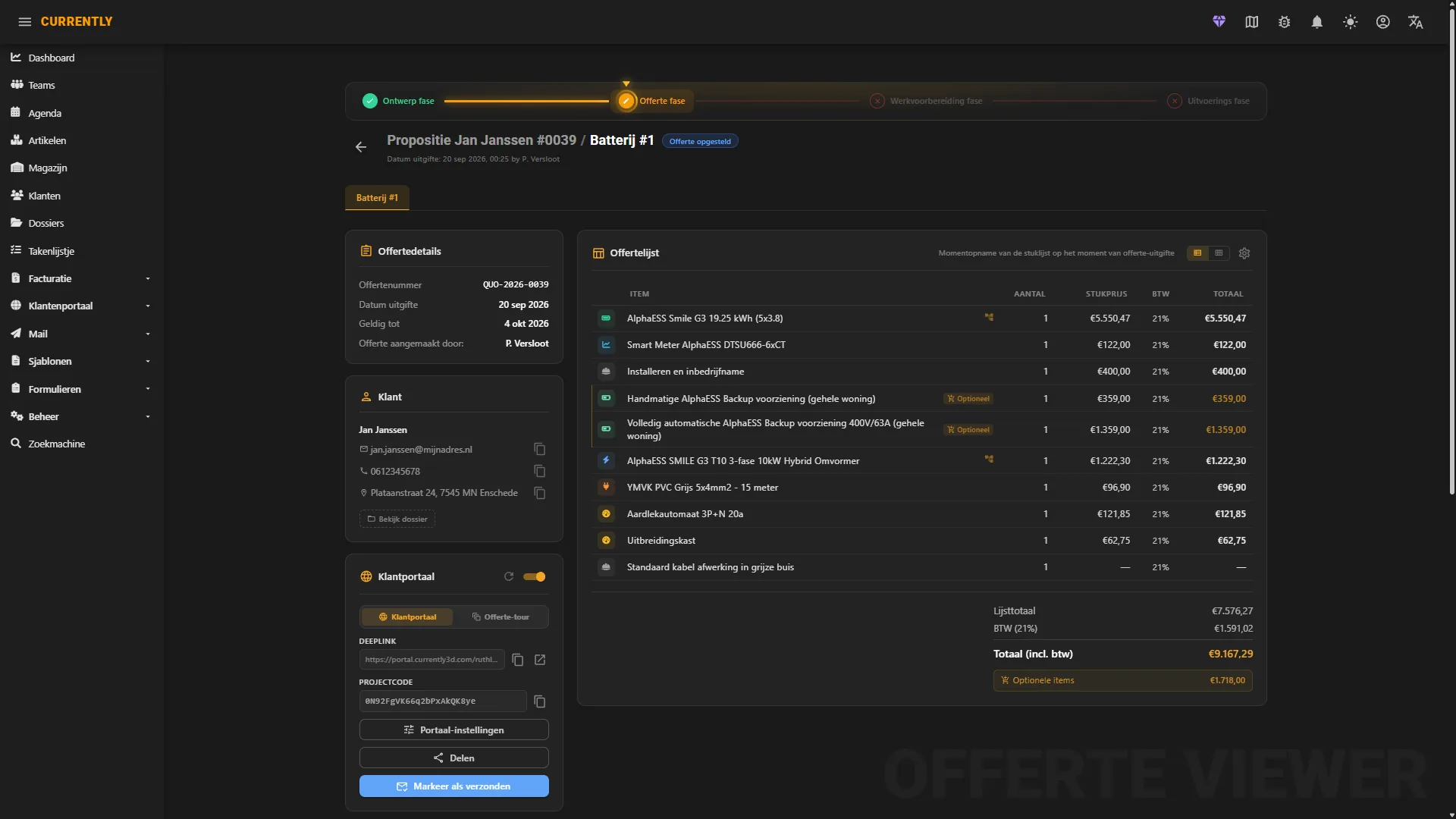Open the map icon in top bar
1456x819 pixels.
pyautogui.click(x=1251, y=22)
